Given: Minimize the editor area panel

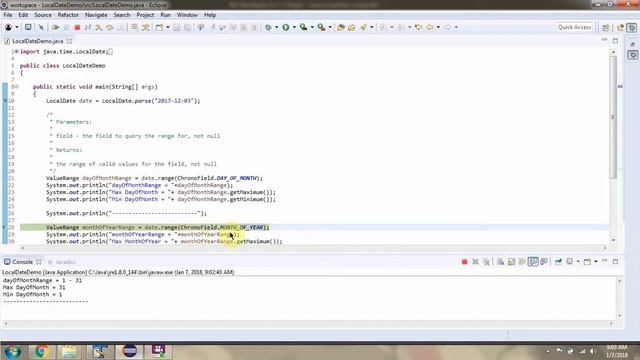Looking at the screenshot, I should (604, 40).
